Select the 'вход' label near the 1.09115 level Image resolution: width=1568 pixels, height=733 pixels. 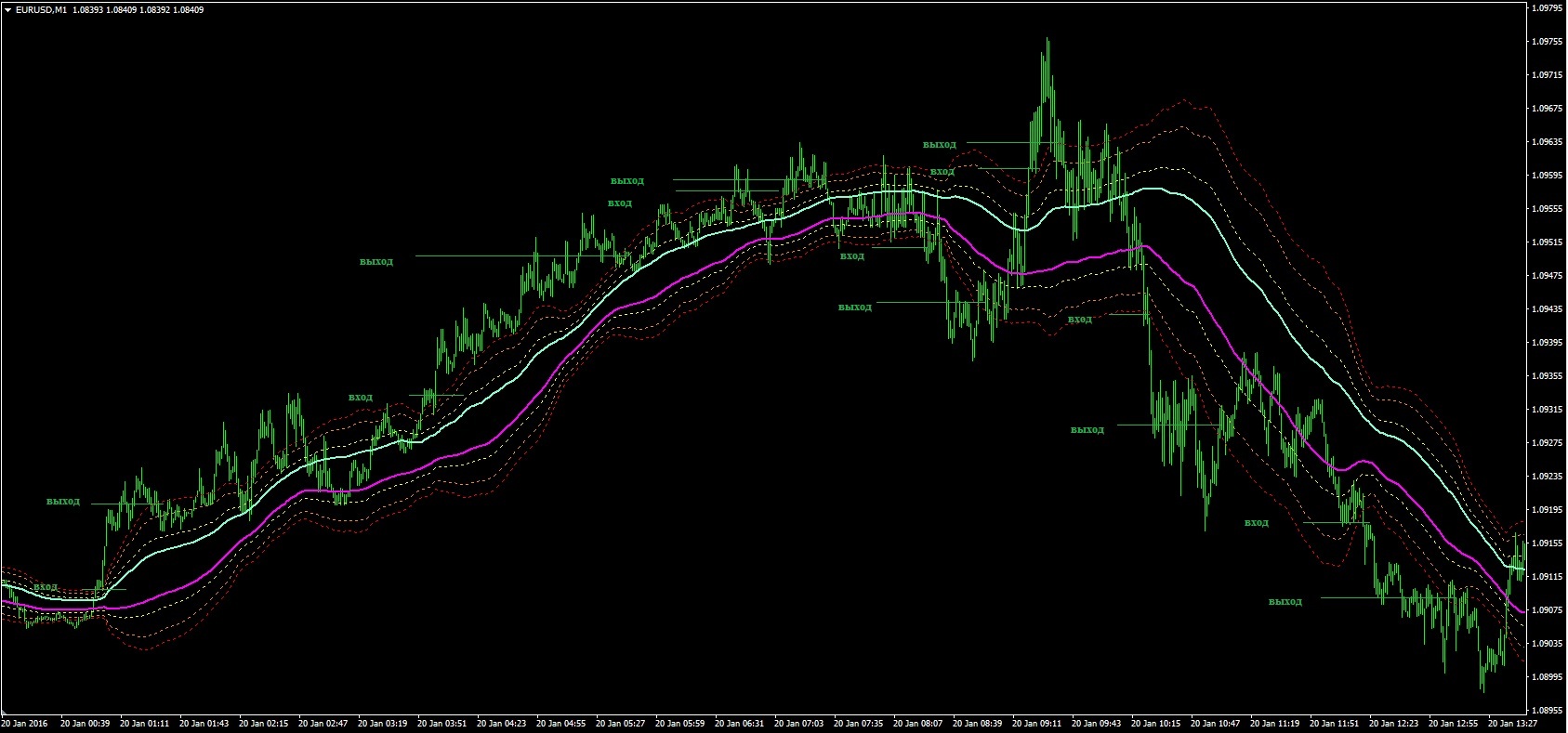[x=46, y=587]
